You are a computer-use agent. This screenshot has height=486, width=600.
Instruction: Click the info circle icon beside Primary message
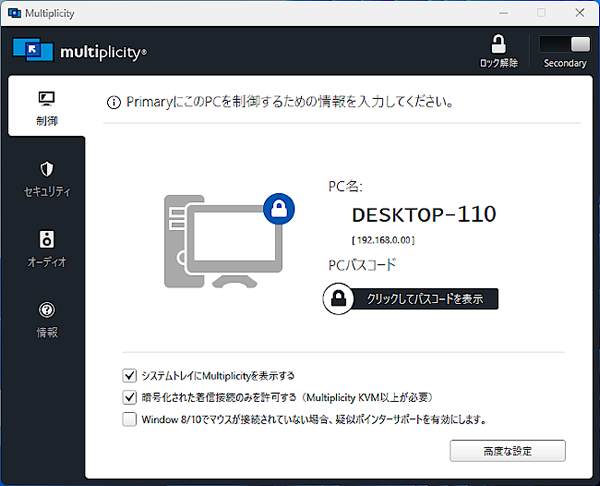click(x=114, y=102)
